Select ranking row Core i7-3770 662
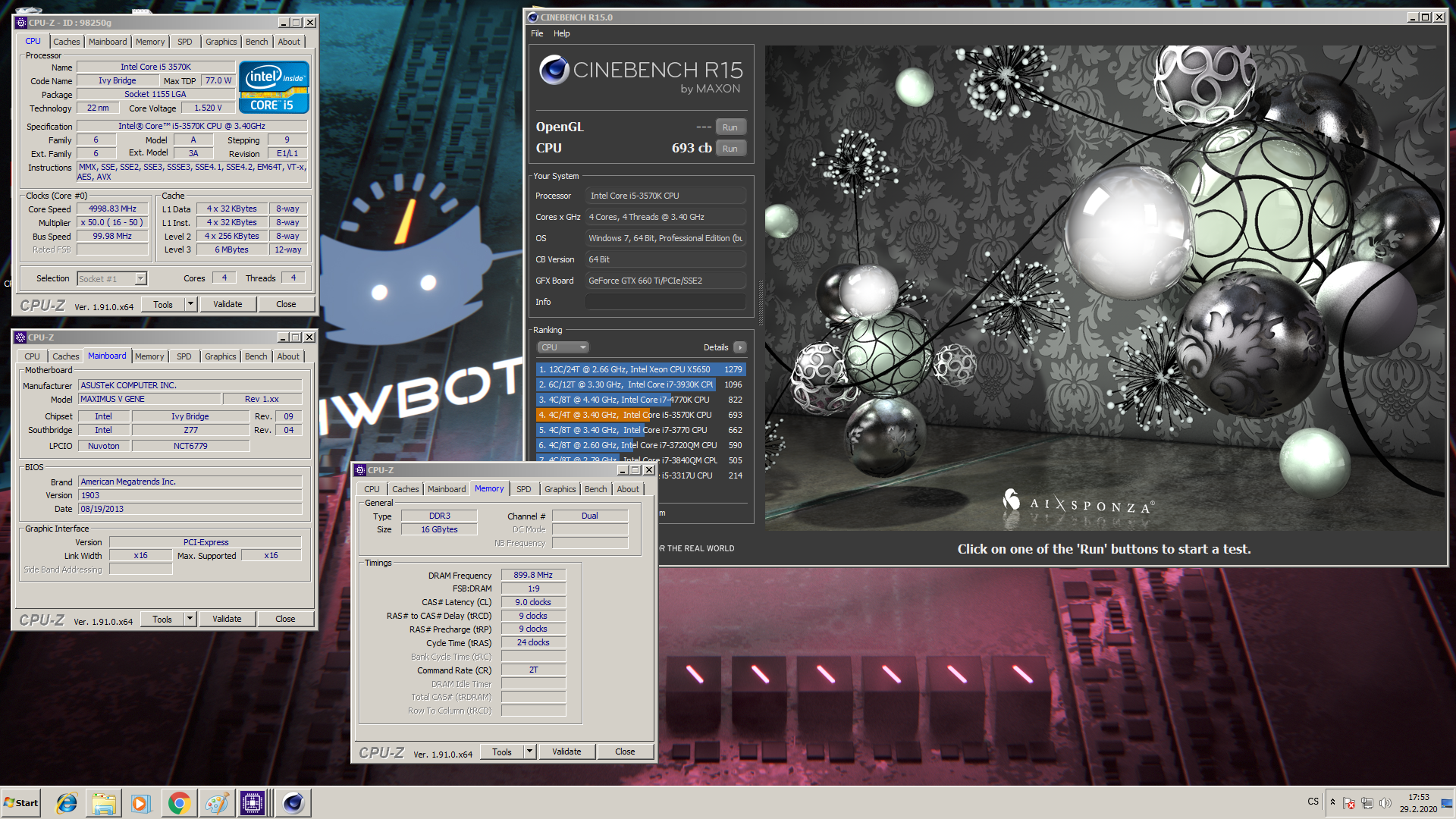1456x819 pixels. [641, 430]
